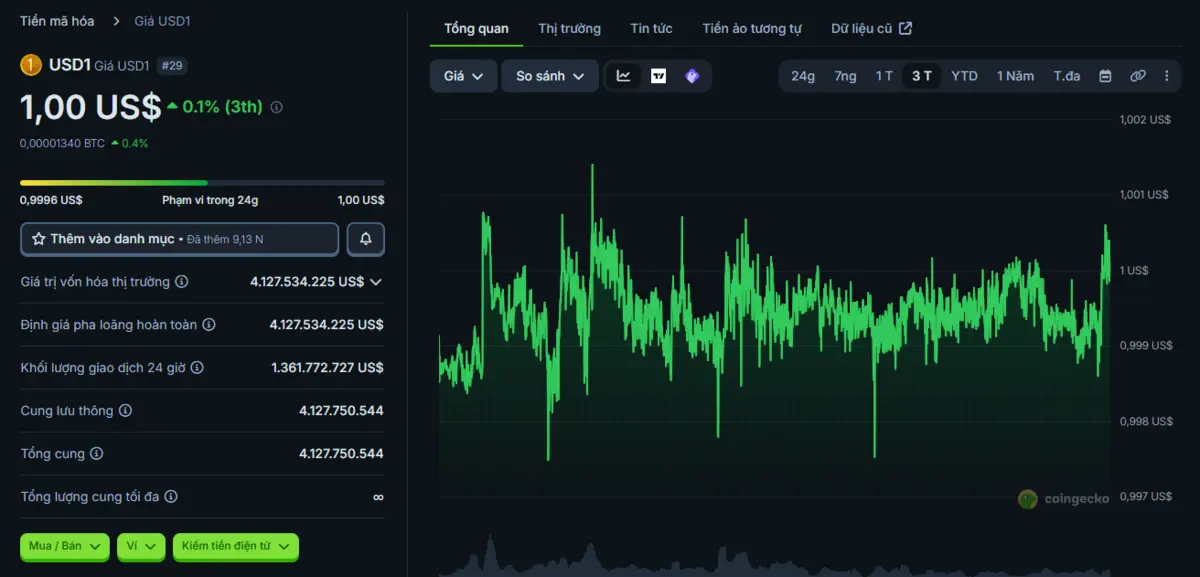Copy chart link via chain icon

(1137, 76)
